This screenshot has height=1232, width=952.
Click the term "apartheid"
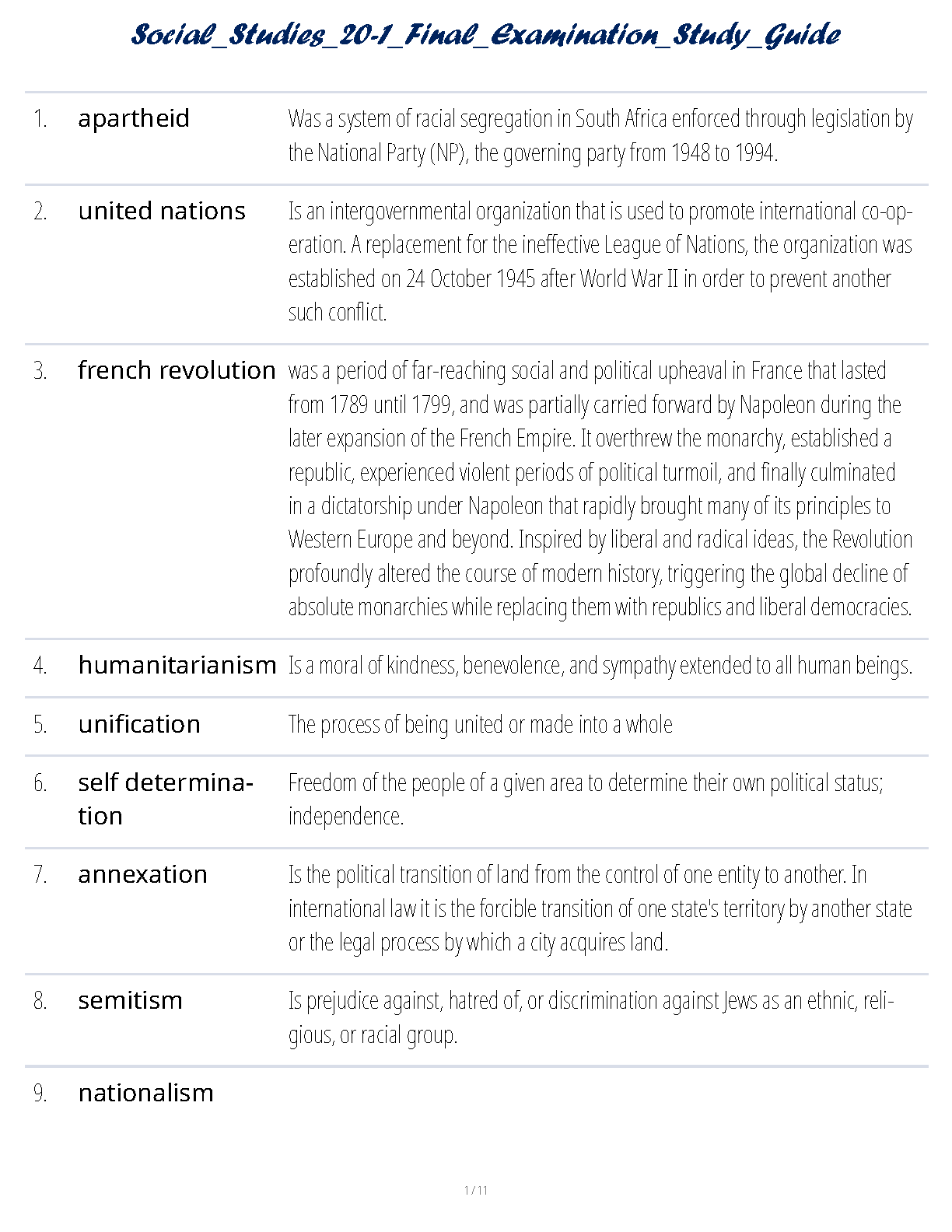tap(134, 118)
